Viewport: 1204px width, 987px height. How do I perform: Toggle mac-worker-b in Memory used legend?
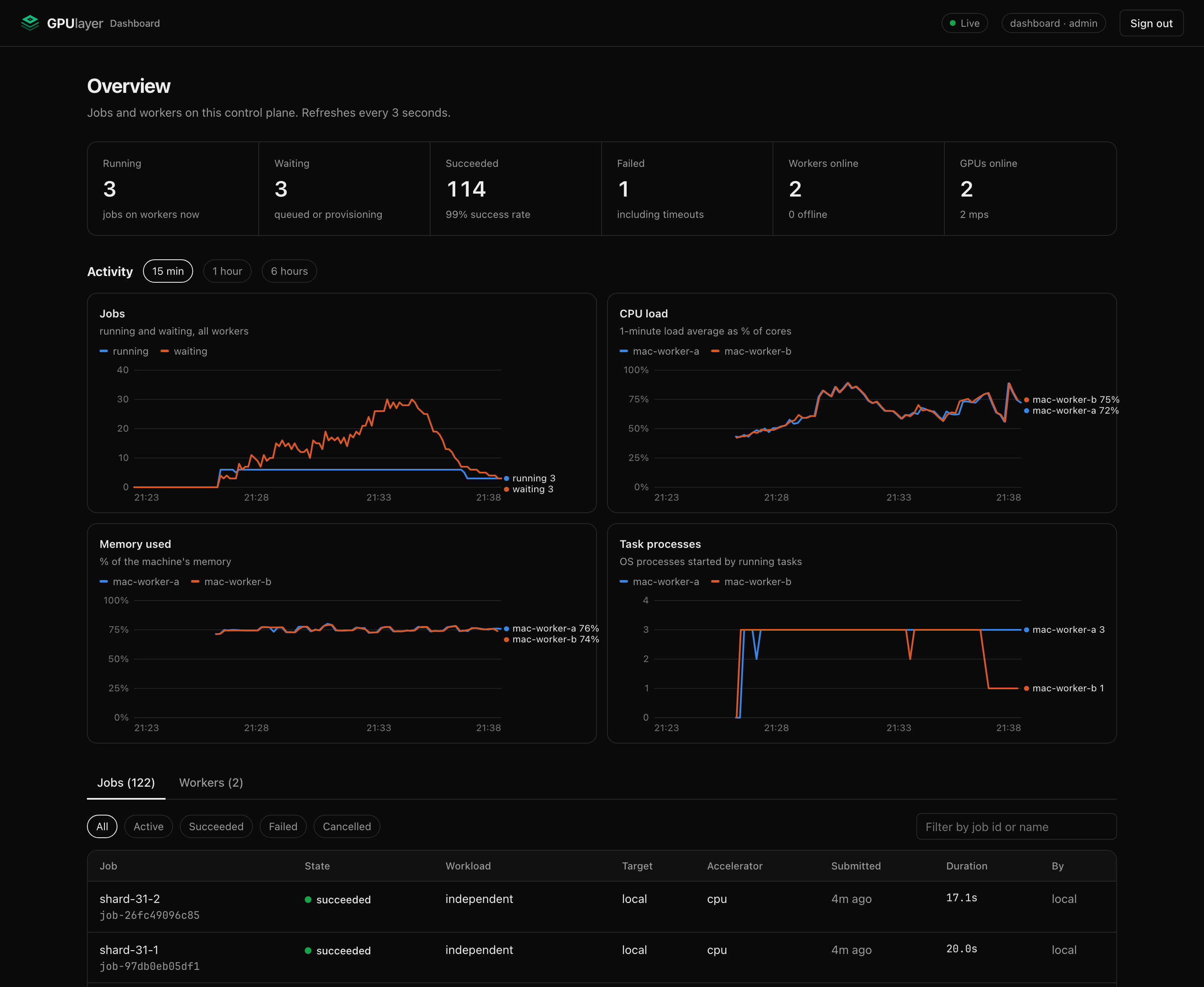click(x=231, y=582)
